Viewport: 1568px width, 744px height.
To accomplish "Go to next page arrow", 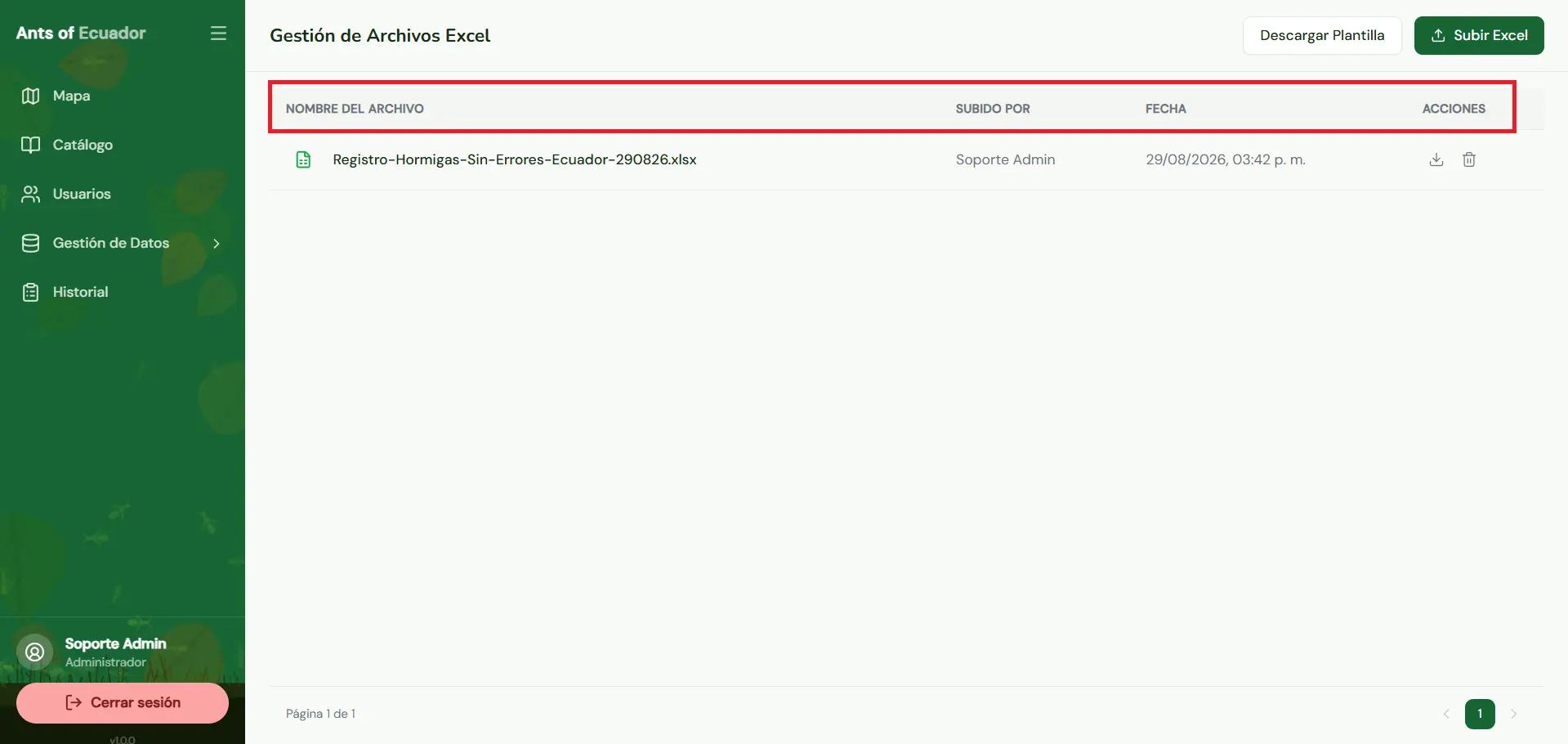I will point(1513,714).
